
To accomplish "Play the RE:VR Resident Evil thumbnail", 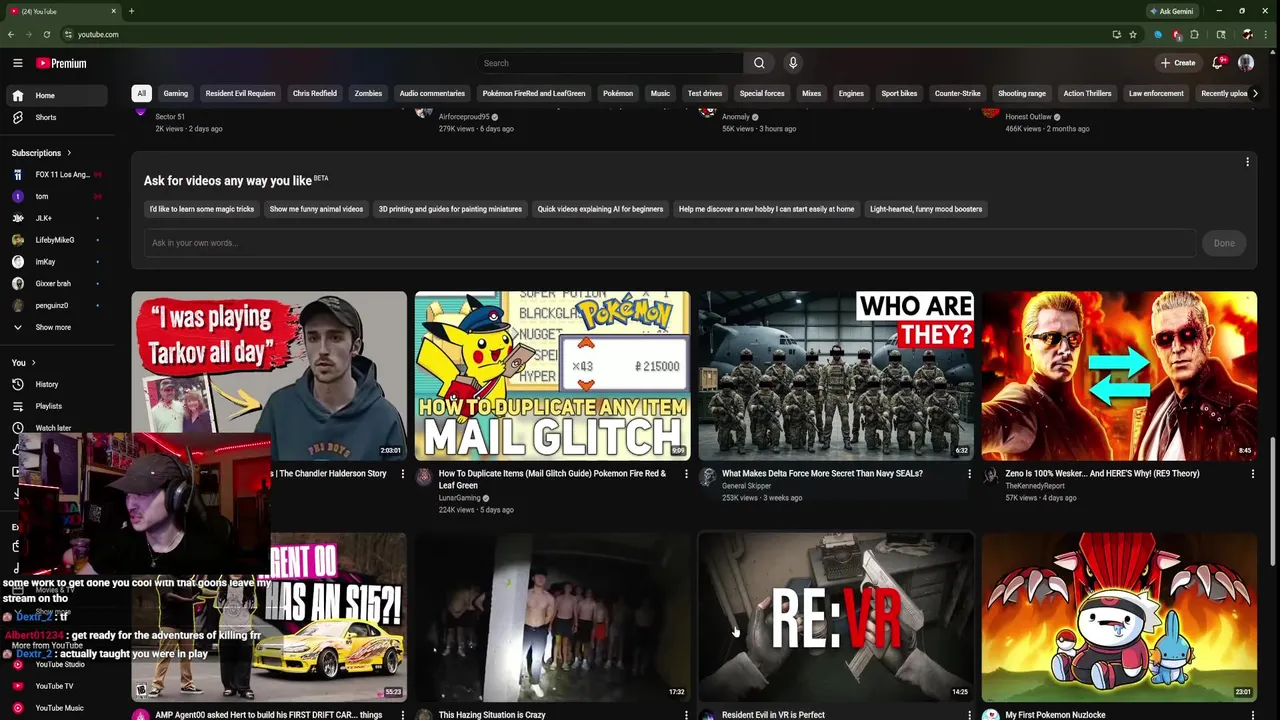I will [836, 617].
